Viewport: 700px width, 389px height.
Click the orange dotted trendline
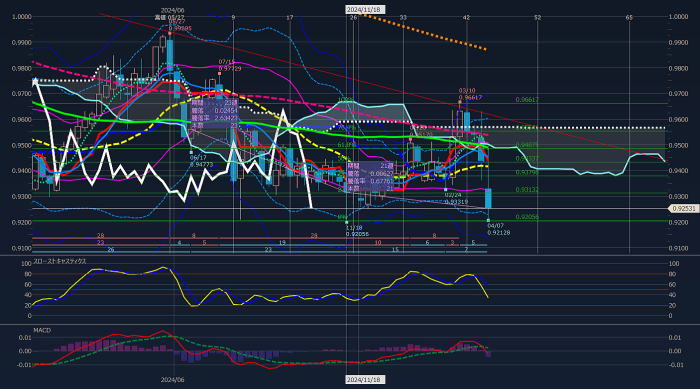tap(424, 33)
